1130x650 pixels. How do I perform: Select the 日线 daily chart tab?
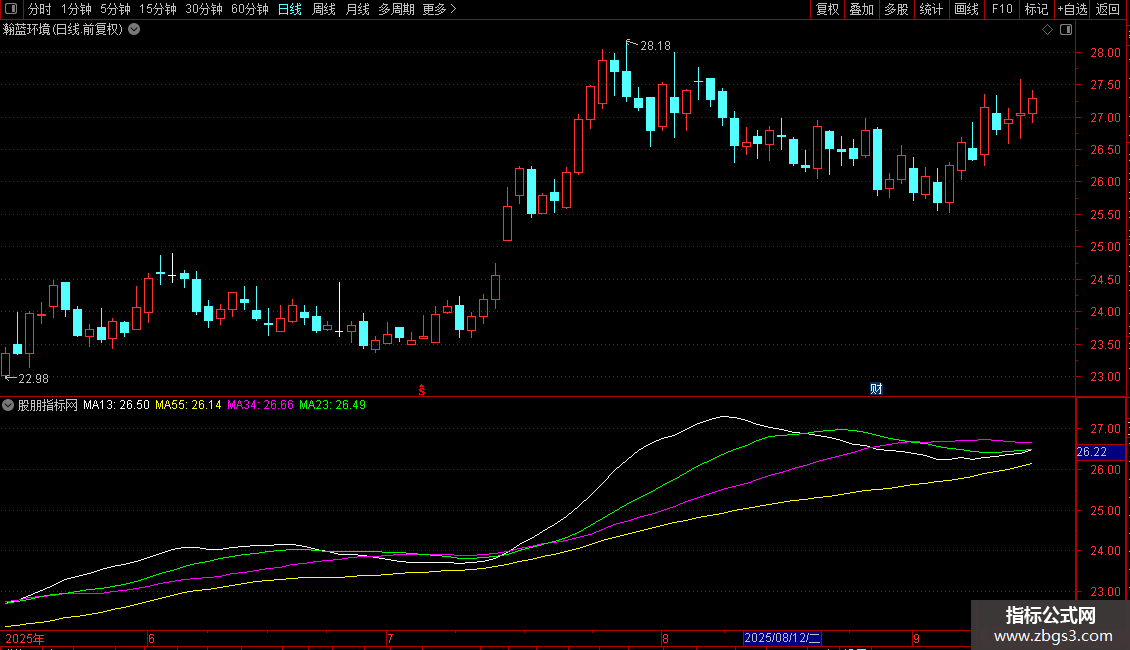click(x=290, y=9)
